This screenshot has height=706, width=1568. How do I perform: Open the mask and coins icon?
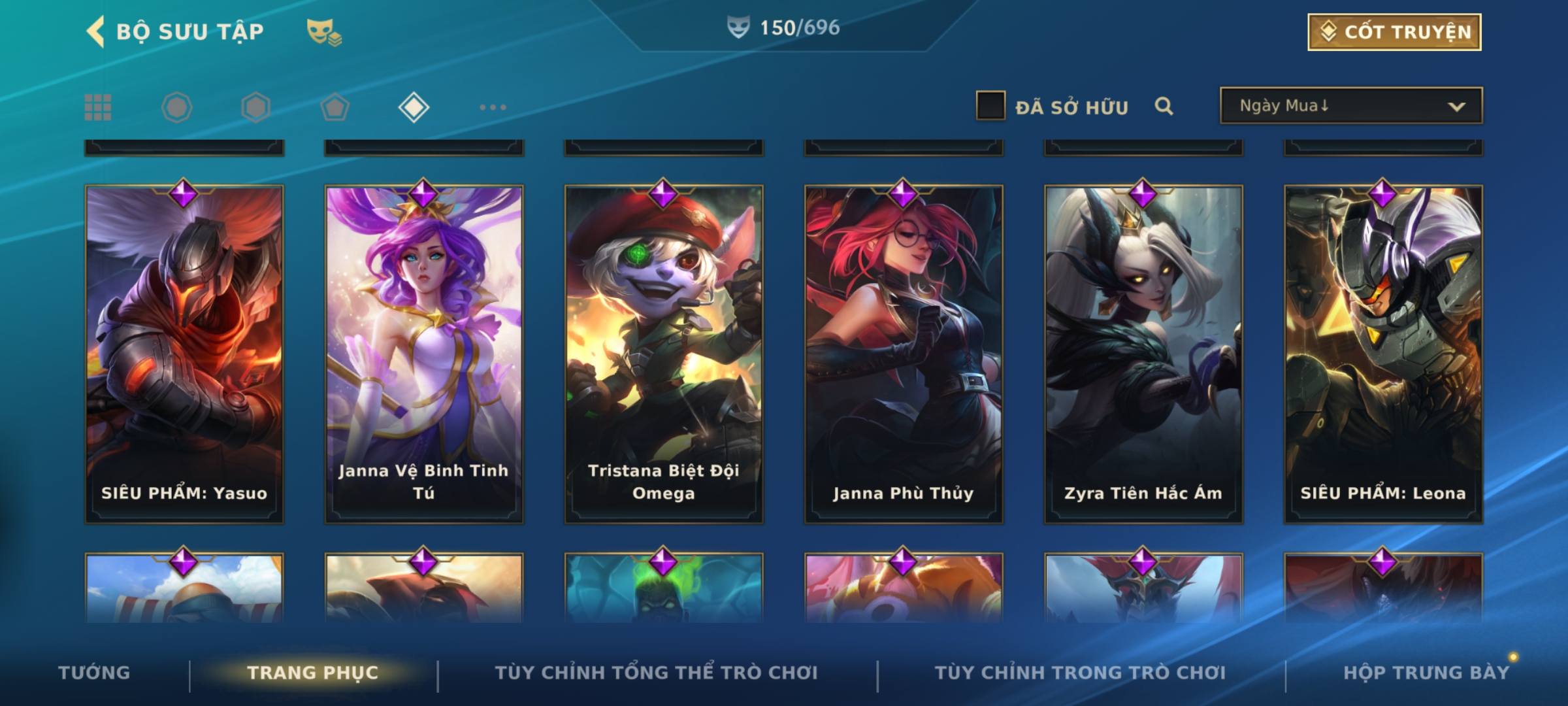(324, 32)
